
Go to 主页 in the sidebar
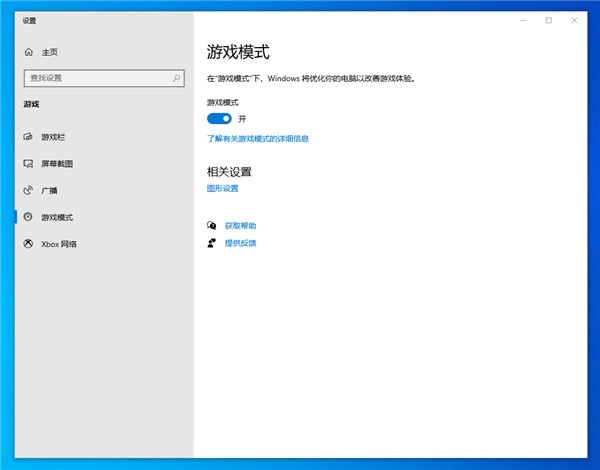click(50, 52)
